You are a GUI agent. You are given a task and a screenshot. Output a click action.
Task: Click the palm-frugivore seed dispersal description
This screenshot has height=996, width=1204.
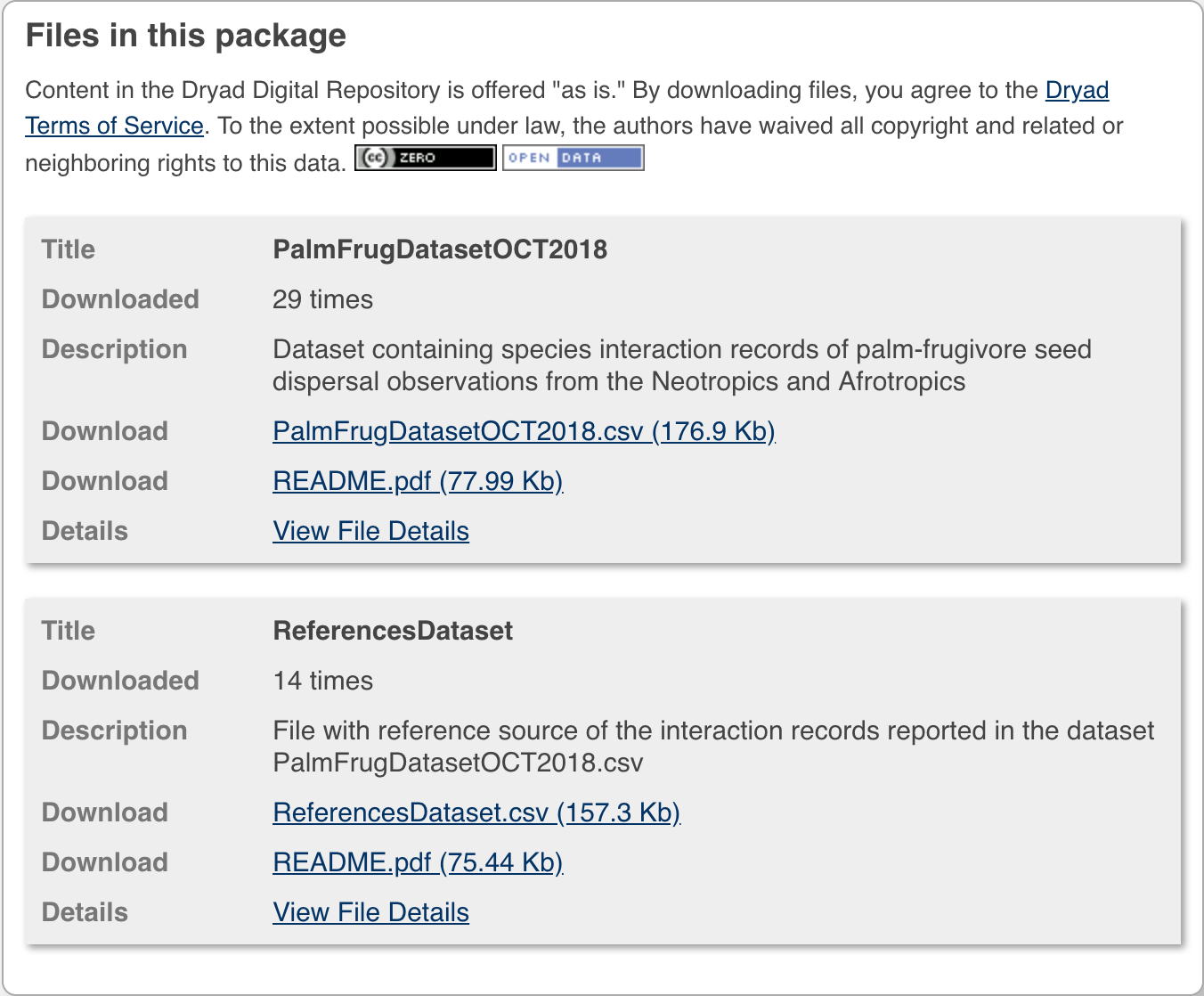point(681,365)
